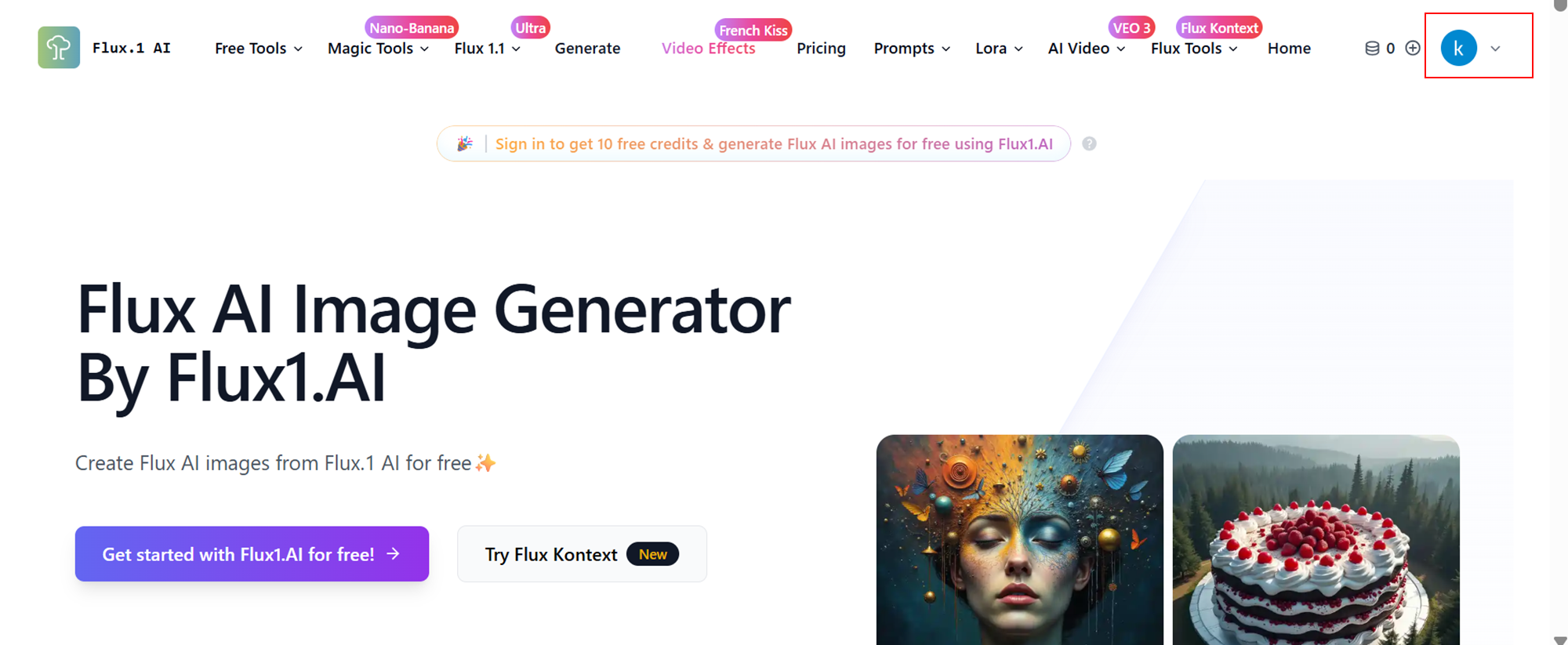Select the Video Effects menu item

pos(708,49)
